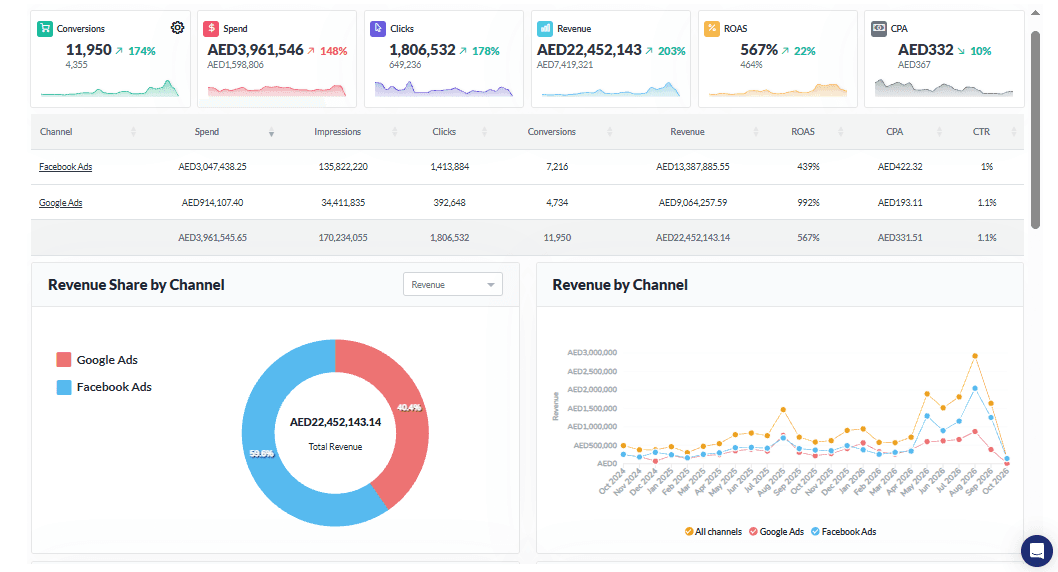Click the CPA sparkline chart
Screen dimensions: 1058x572
(944, 88)
